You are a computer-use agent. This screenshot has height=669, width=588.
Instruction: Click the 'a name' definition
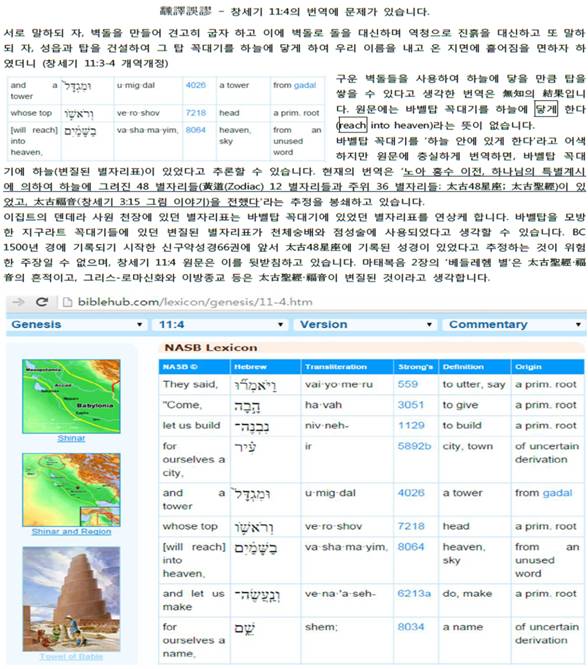[x=463, y=627]
